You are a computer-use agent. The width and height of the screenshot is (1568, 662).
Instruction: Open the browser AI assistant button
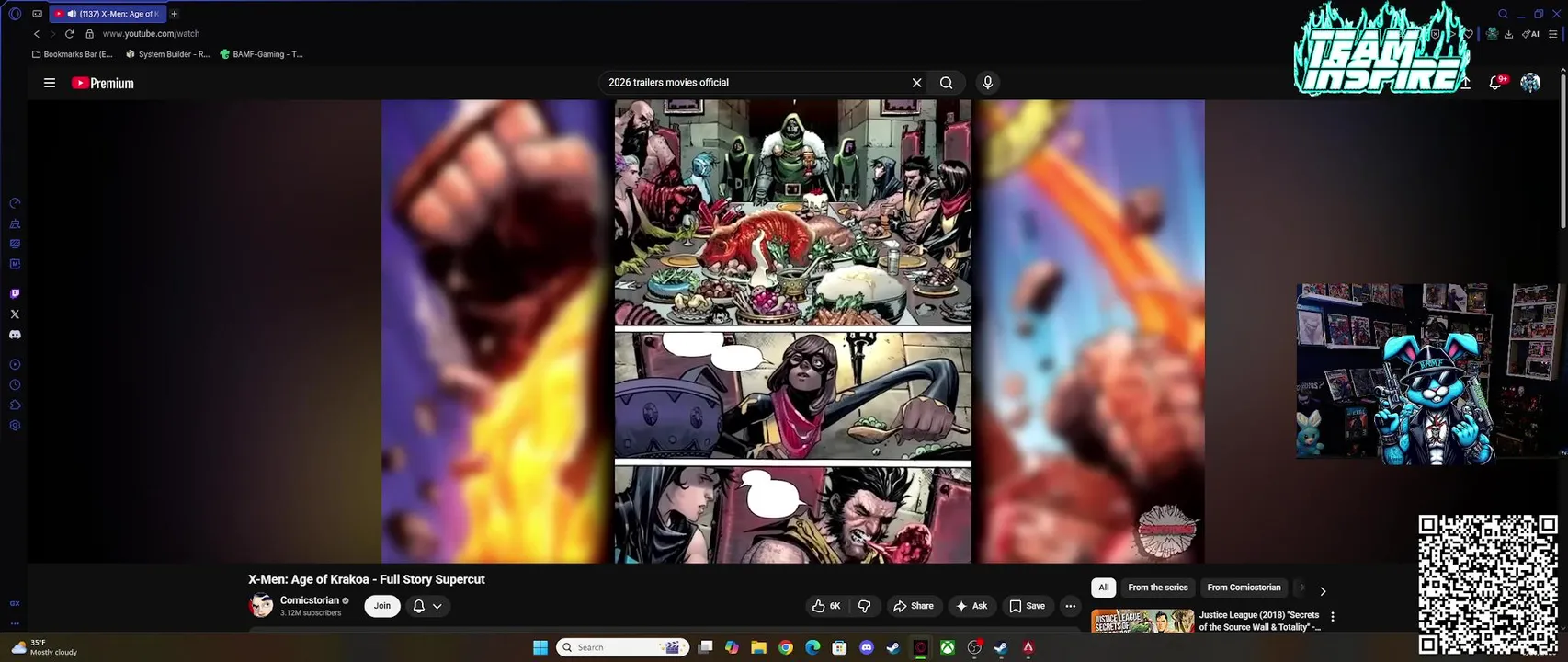(x=1530, y=34)
